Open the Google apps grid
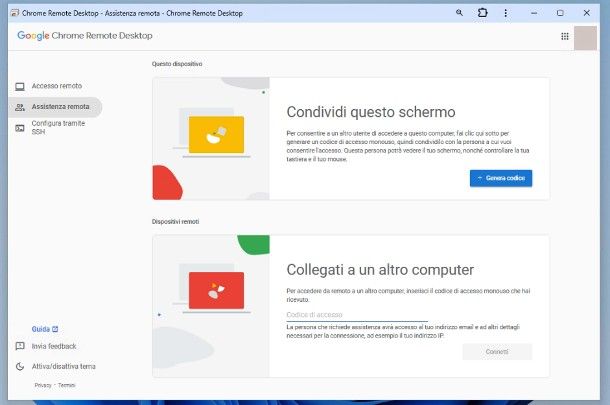The height and width of the screenshot is (405, 610). pyautogui.click(x=564, y=37)
